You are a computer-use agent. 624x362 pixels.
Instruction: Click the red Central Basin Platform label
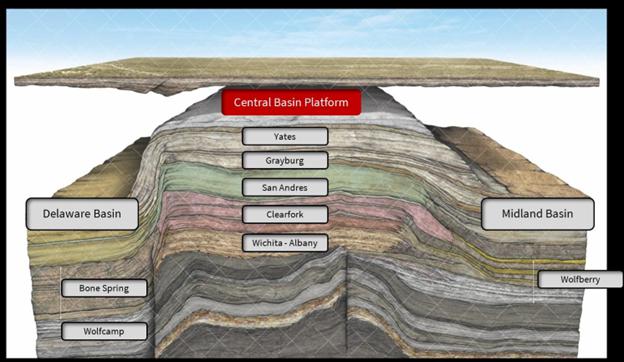point(291,102)
